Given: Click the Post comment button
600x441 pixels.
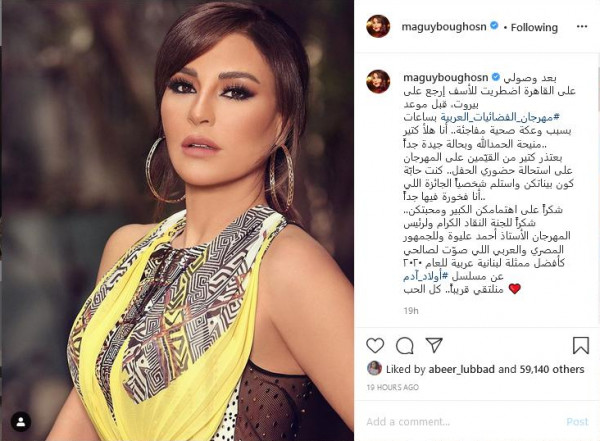Looking at the screenshot, I should 577,421.
